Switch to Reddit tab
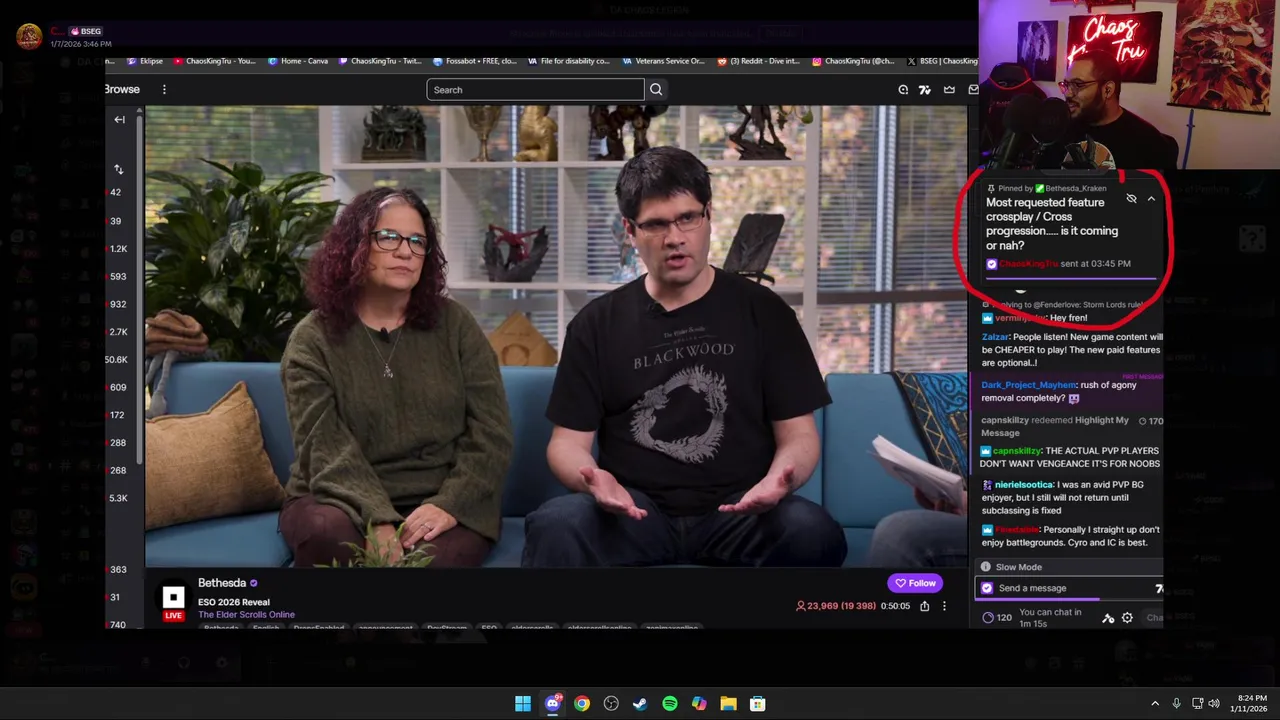The width and height of the screenshot is (1280, 720). [759, 61]
